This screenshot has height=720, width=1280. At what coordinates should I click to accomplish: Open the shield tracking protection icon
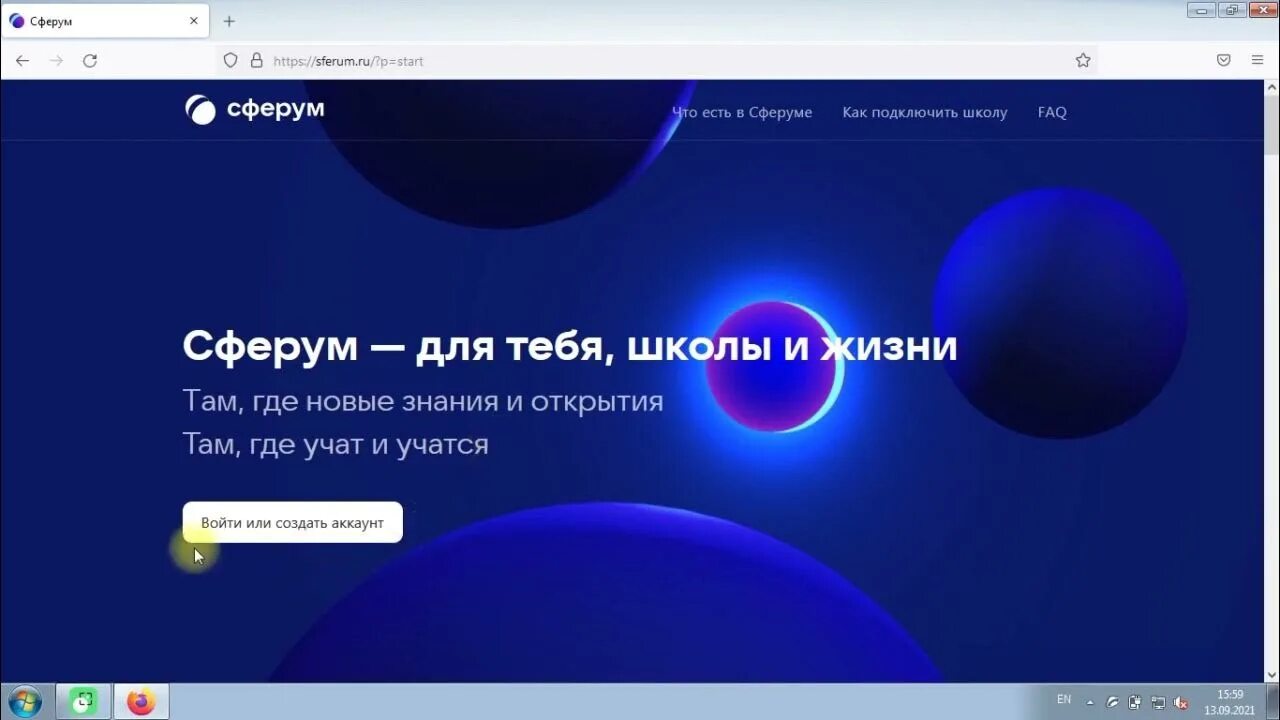pyautogui.click(x=230, y=61)
